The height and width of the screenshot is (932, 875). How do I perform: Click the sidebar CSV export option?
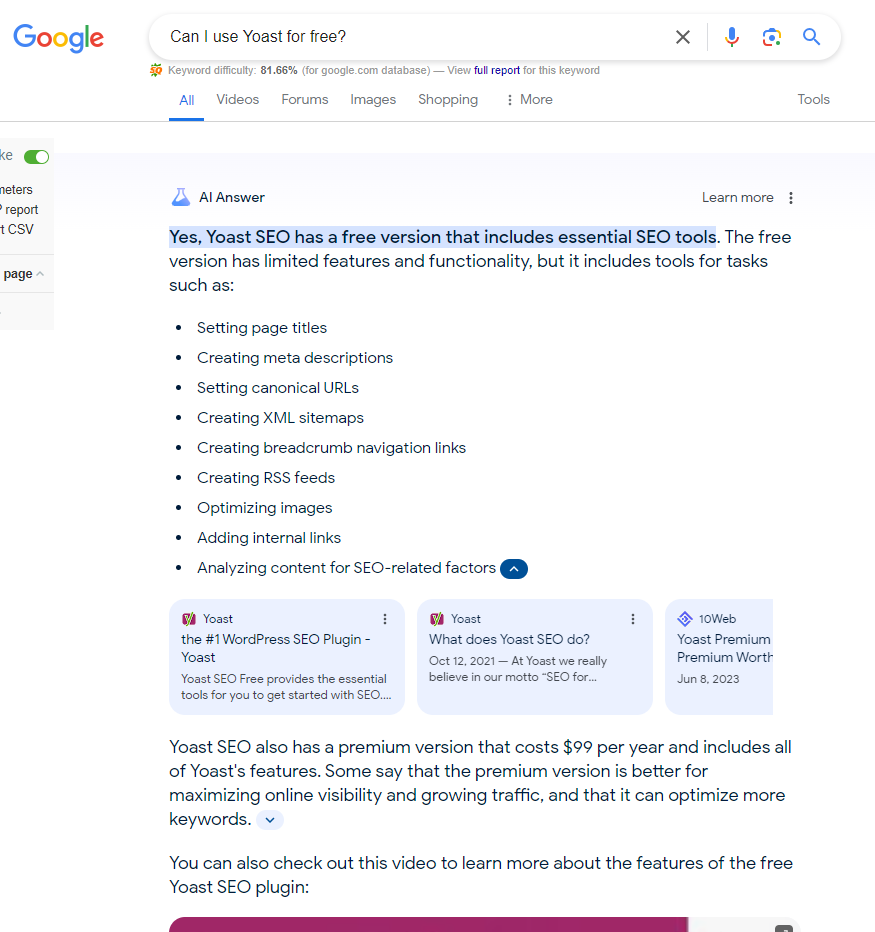tap(18, 229)
